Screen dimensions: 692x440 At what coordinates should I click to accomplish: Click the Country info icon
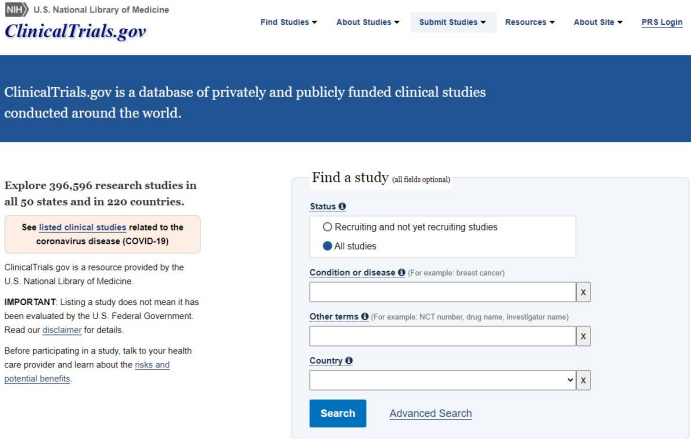pos(349,361)
